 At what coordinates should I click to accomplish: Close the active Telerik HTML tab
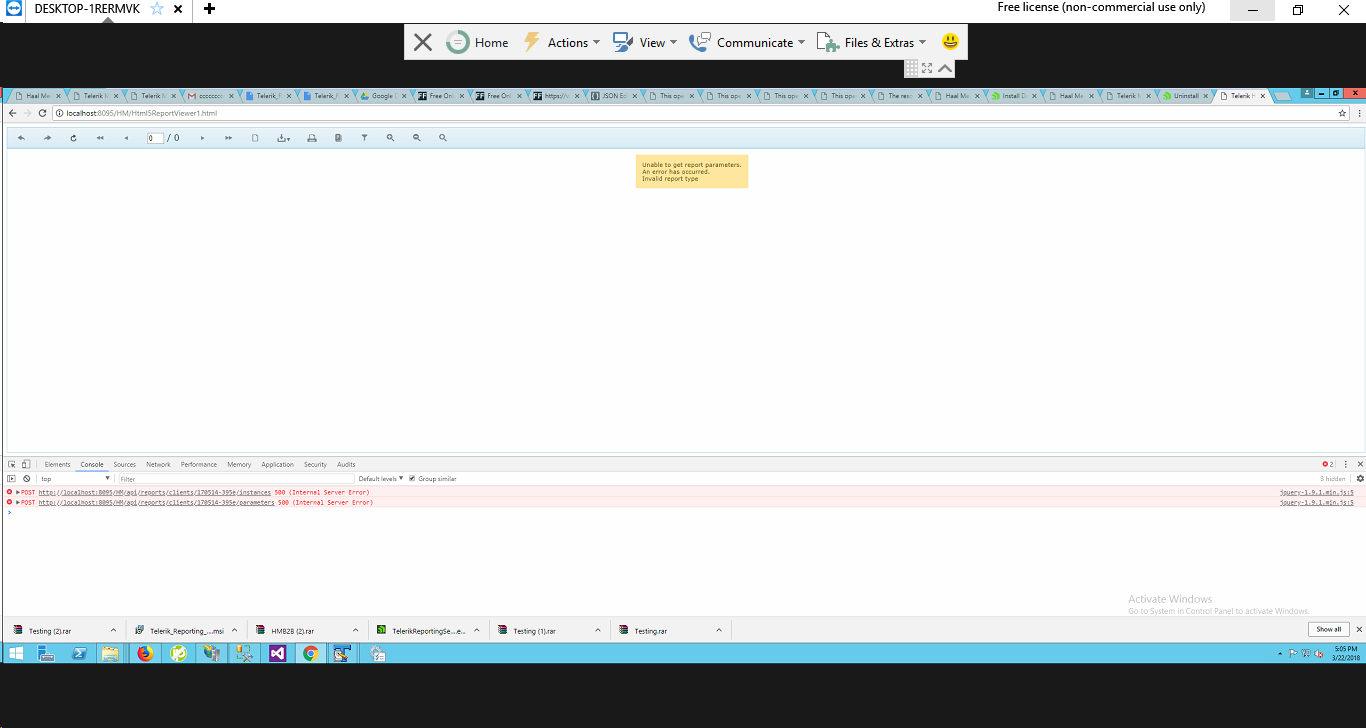pyautogui.click(x=1263, y=96)
